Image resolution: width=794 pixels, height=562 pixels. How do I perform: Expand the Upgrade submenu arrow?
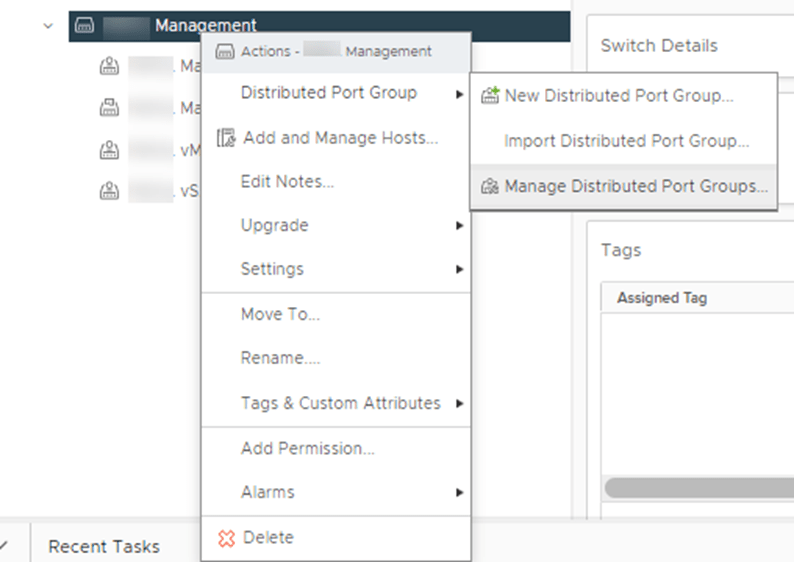pos(459,226)
